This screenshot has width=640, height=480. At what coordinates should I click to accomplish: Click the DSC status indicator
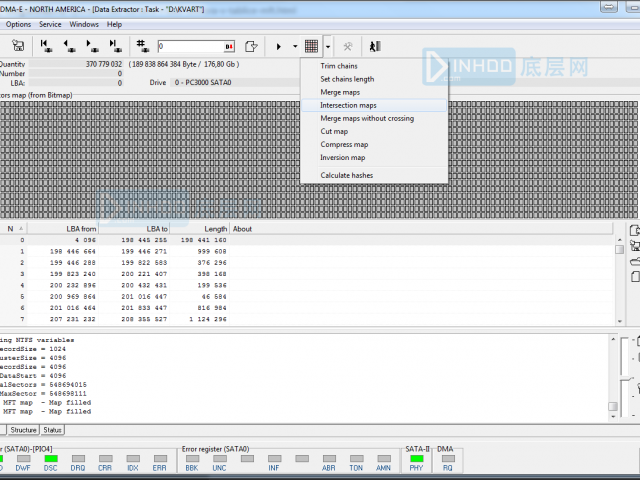51,459
